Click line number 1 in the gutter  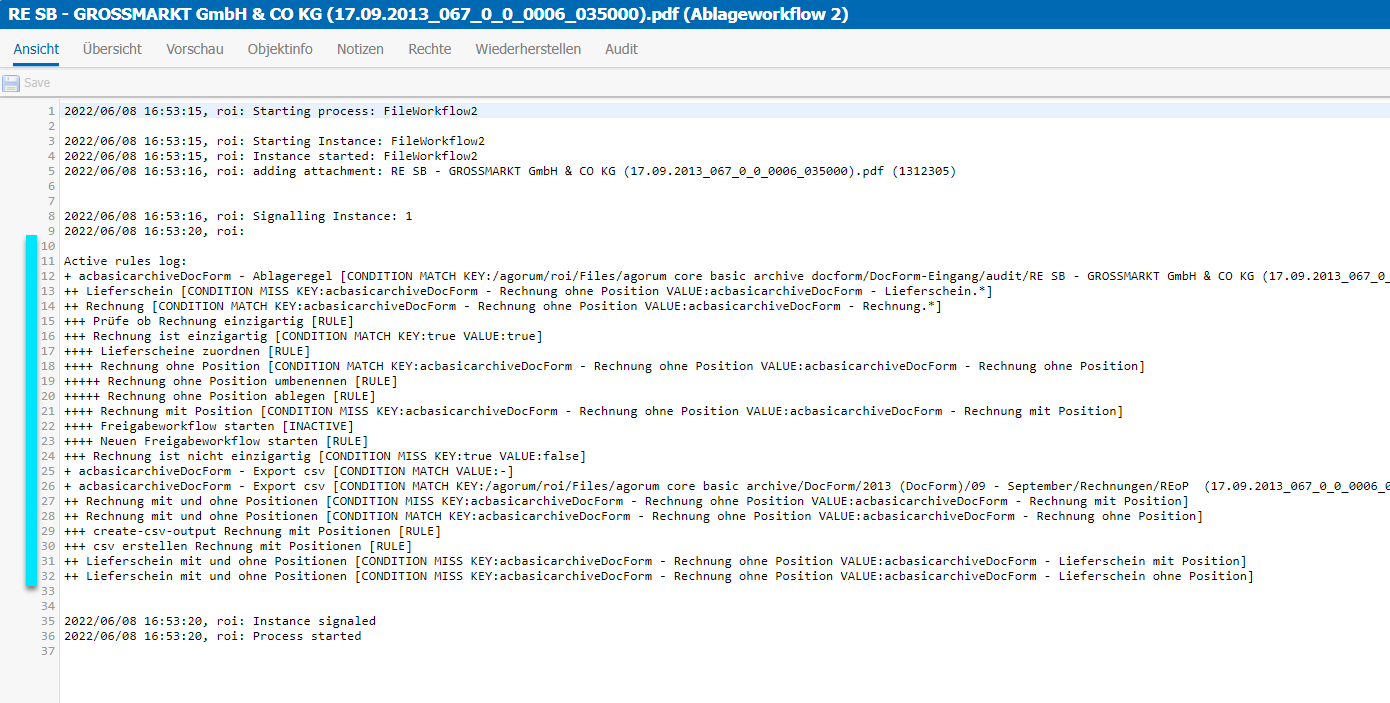[51, 111]
